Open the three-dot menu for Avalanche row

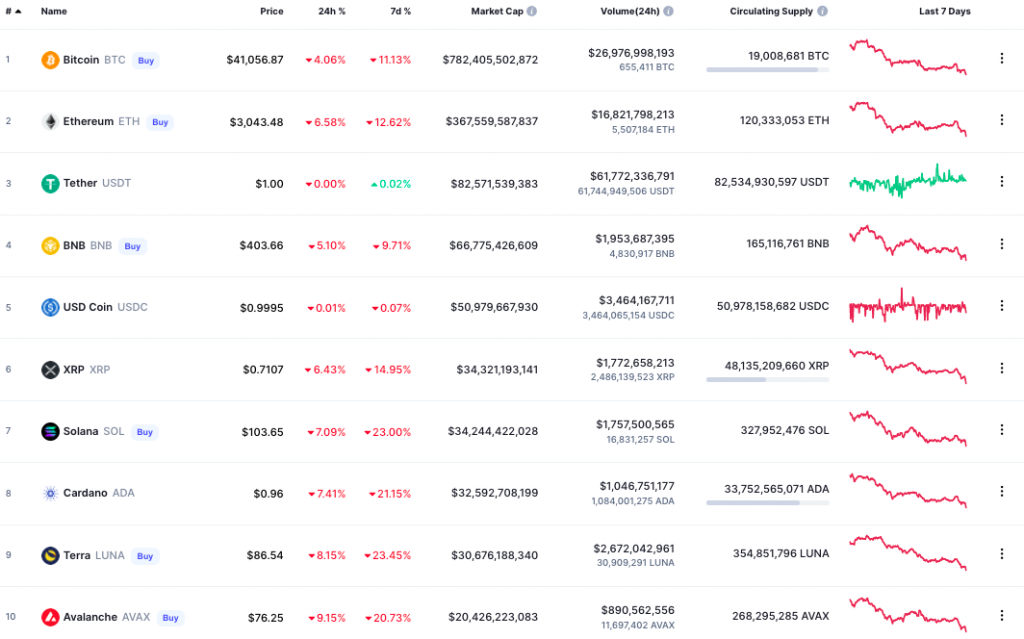point(1001,615)
